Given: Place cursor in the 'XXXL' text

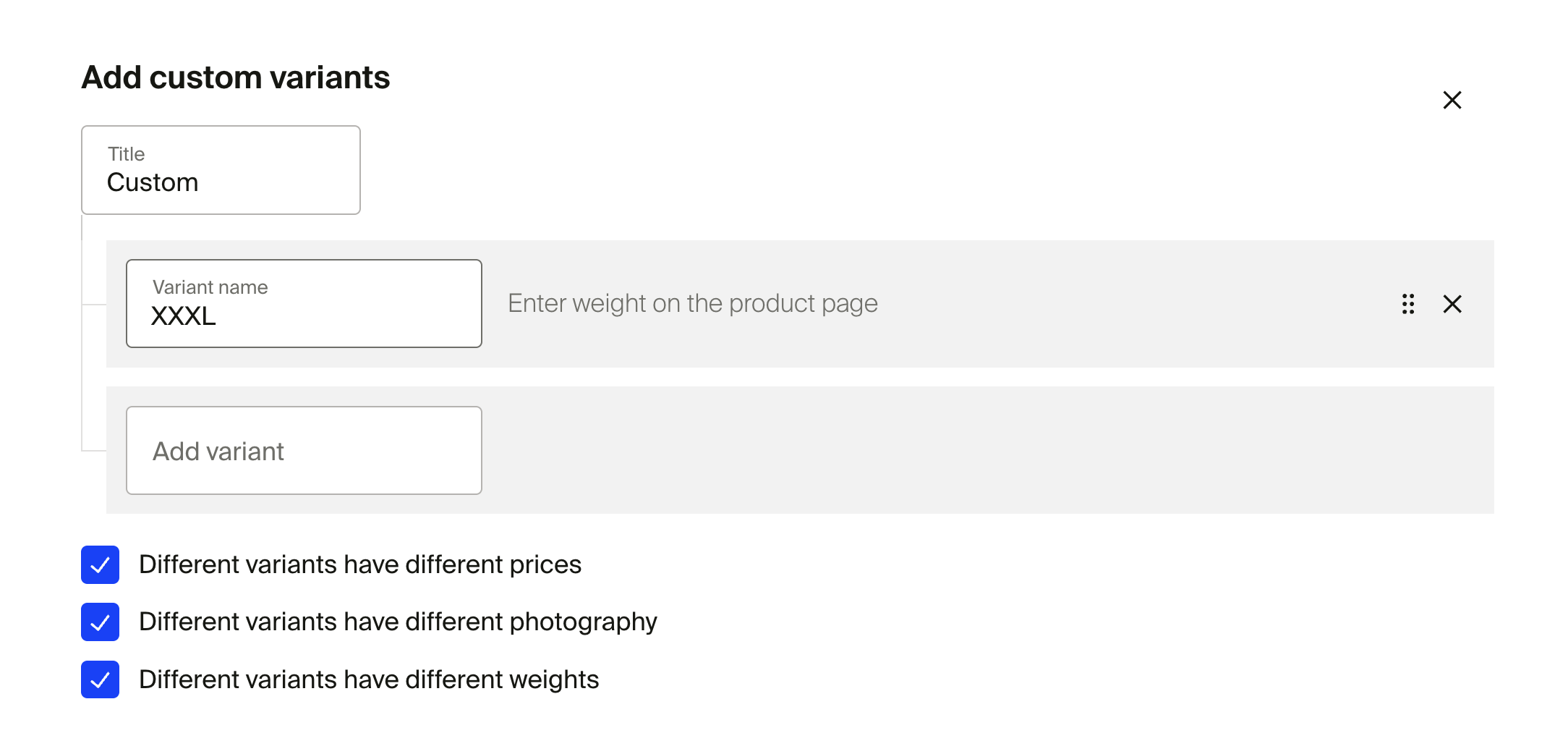Looking at the screenshot, I should tap(183, 316).
